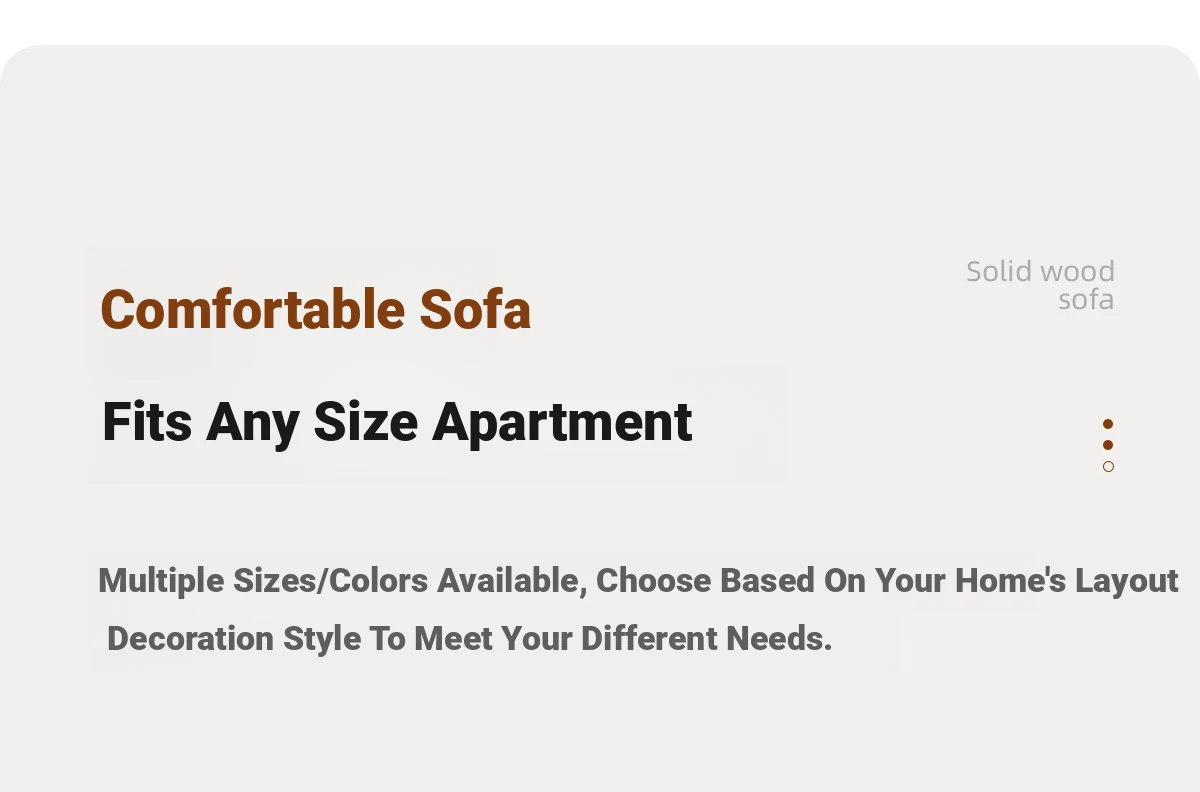1200x792 pixels.
Task: Click "Choose Based On Your Home's Layout" text
Action: [887, 581]
